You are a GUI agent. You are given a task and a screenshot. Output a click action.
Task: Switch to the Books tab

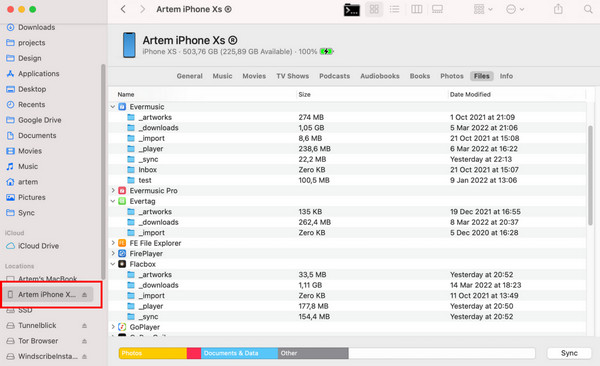[420, 76]
